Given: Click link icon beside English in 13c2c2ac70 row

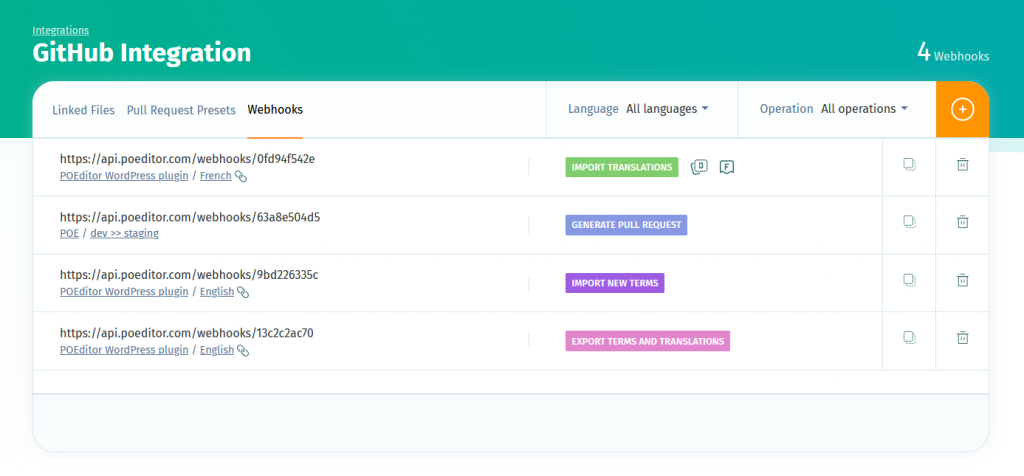Looking at the screenshot, I should pyautogui.click(x=243, y=351).
